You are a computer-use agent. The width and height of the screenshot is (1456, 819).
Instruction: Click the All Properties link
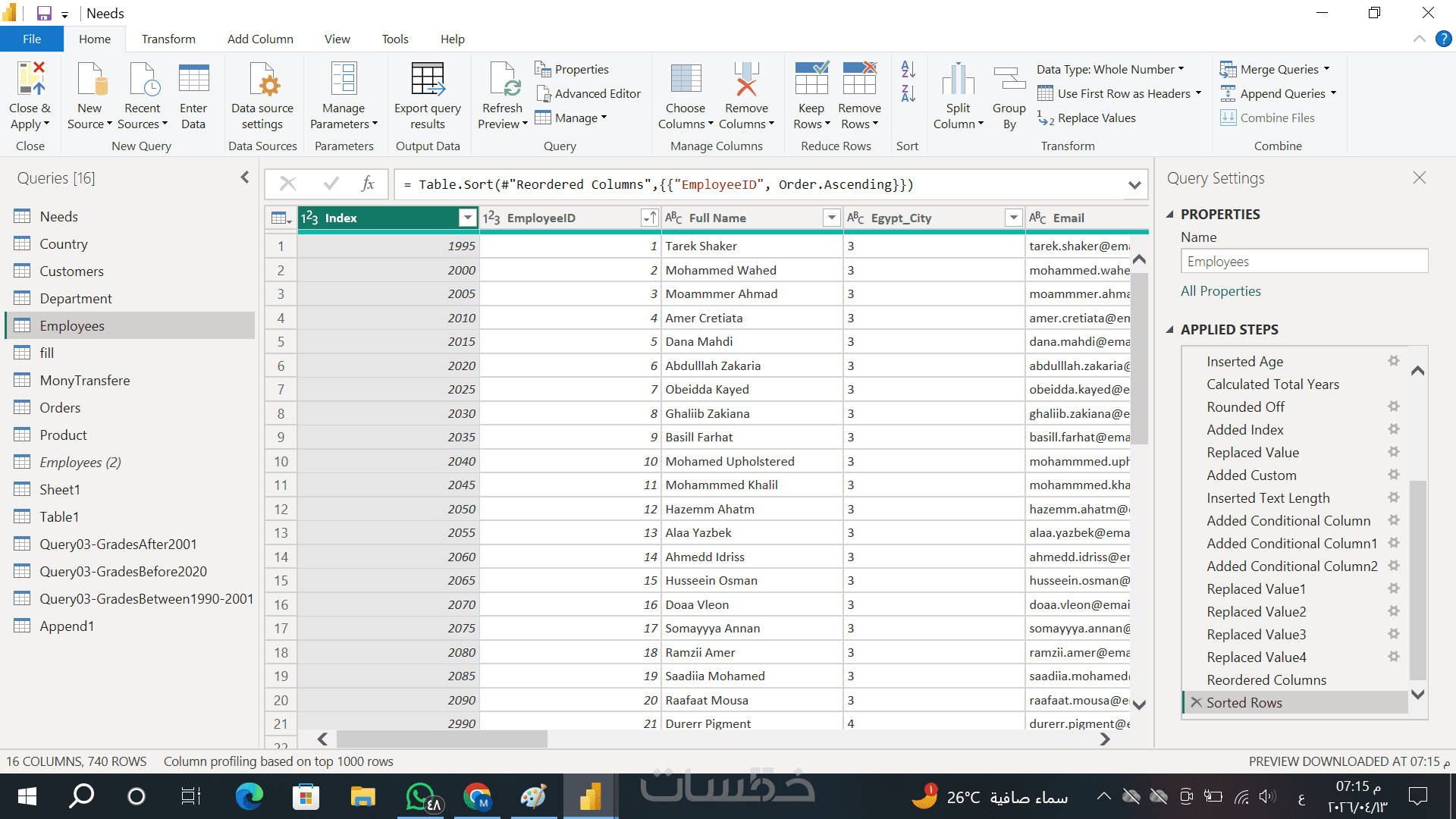point(1220,291)
